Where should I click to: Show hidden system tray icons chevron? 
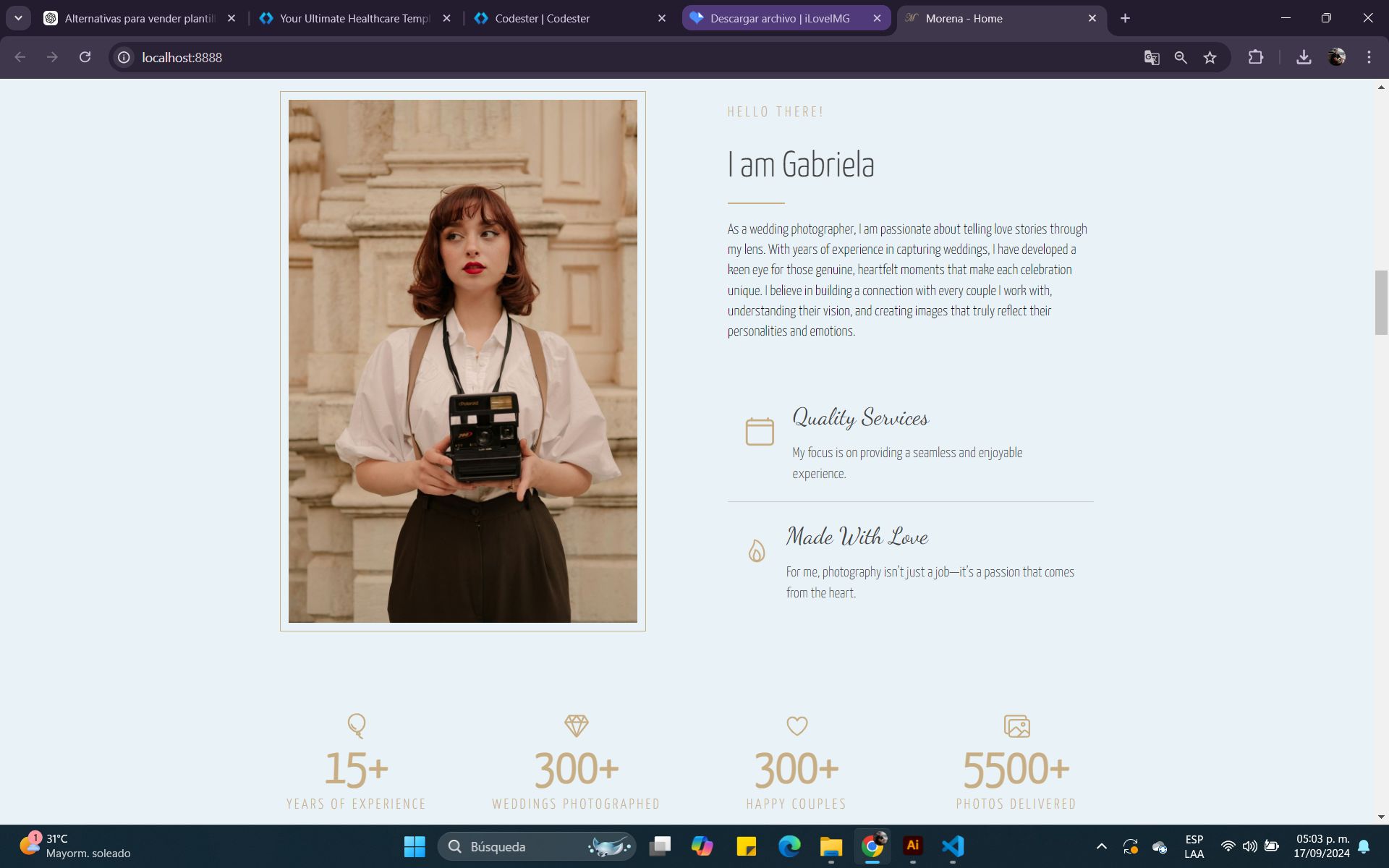(1101, 846)
